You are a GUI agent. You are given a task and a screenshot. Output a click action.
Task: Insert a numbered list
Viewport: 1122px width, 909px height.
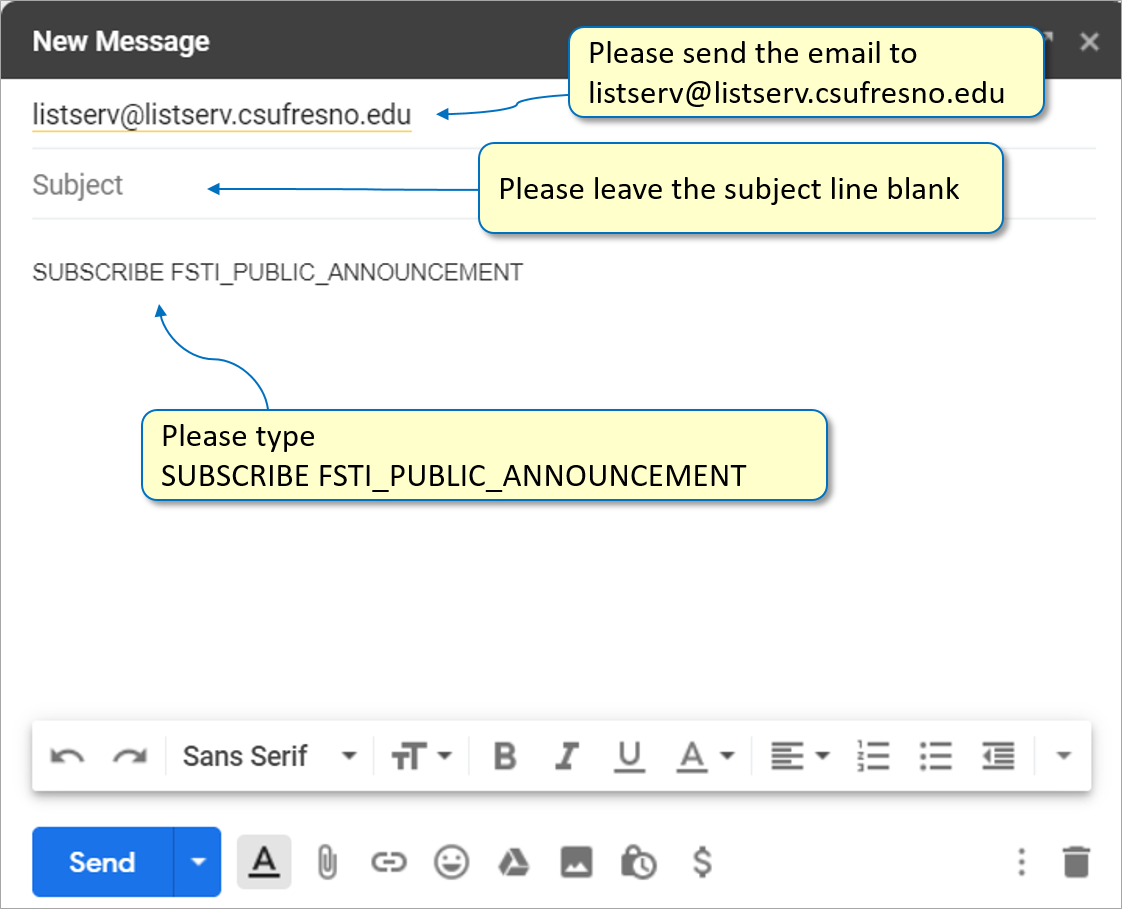pos(873,756)
